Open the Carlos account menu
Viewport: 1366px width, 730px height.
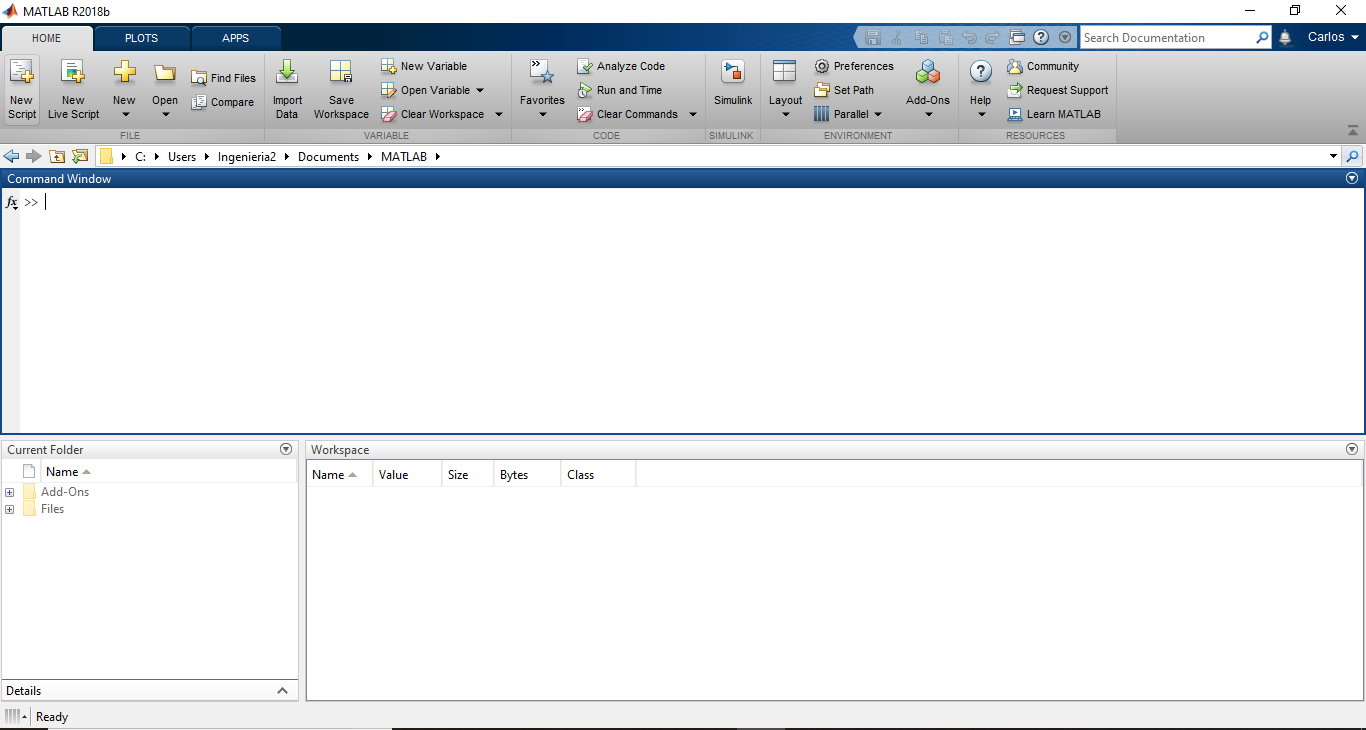click(1331, 37)
